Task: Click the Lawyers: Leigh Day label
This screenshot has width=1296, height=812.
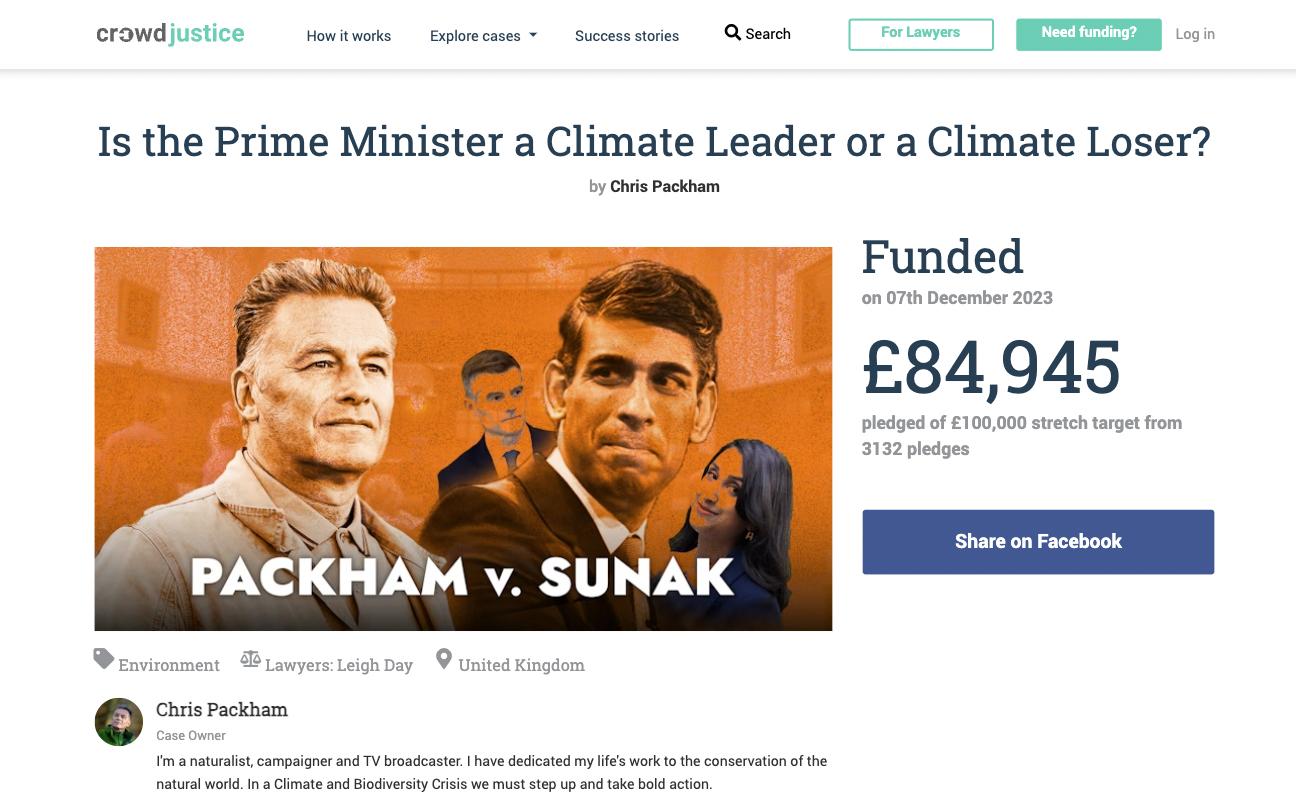Action: tap(339, 665)
